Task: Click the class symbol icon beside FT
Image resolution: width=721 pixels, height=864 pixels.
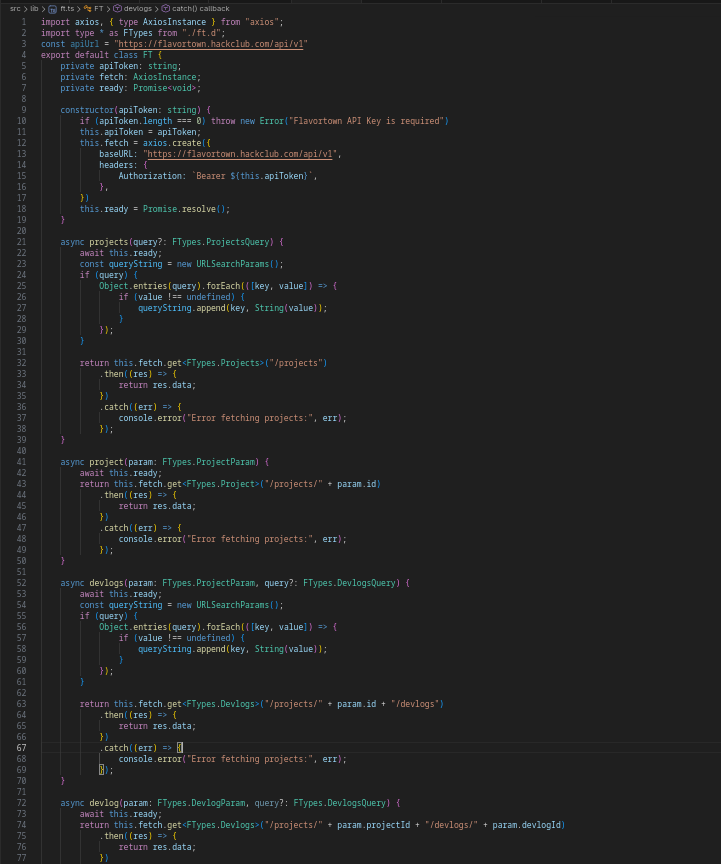Action: (88, 8)
